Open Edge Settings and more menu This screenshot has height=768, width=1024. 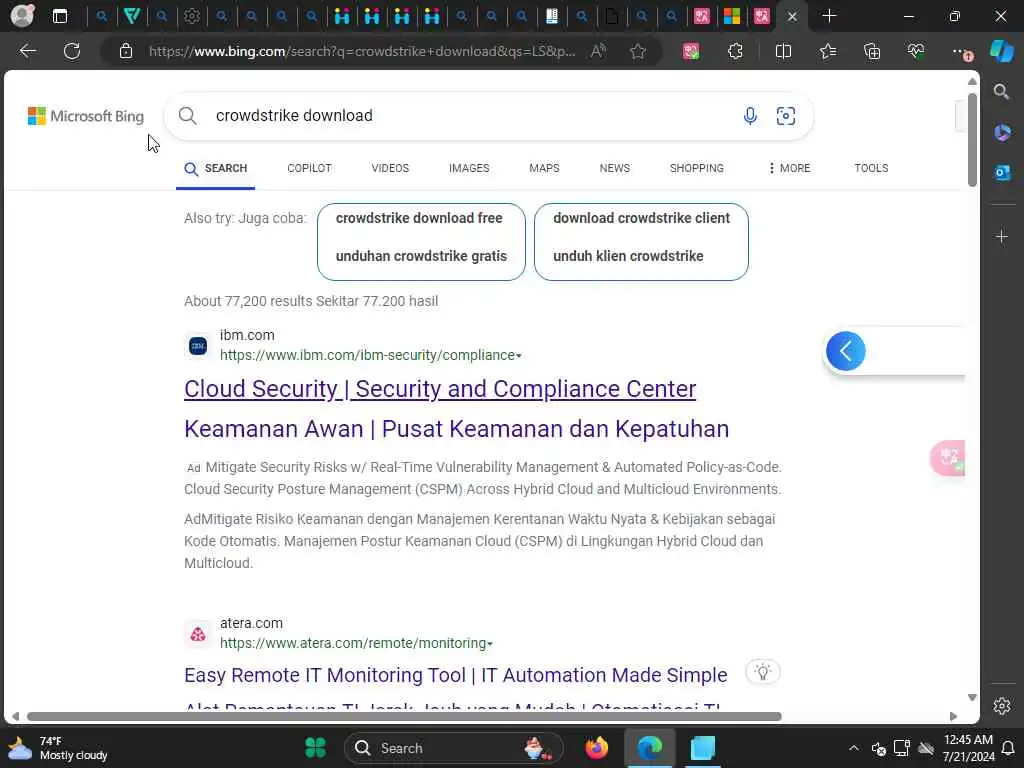point(961,51)
